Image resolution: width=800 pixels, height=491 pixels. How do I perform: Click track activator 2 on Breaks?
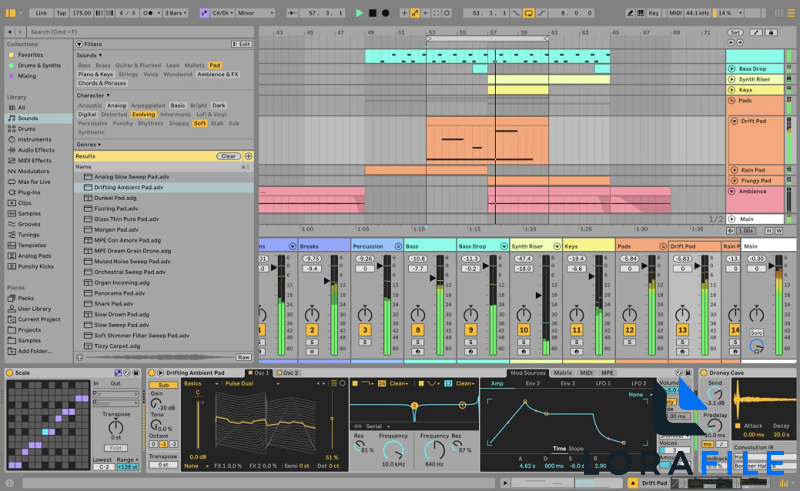coord(312,330)
